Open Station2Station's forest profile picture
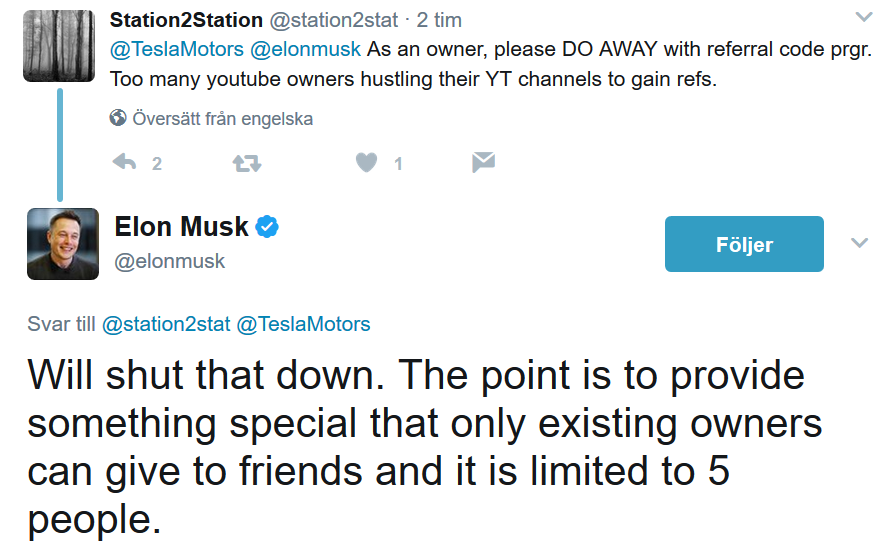 (59, 45)
